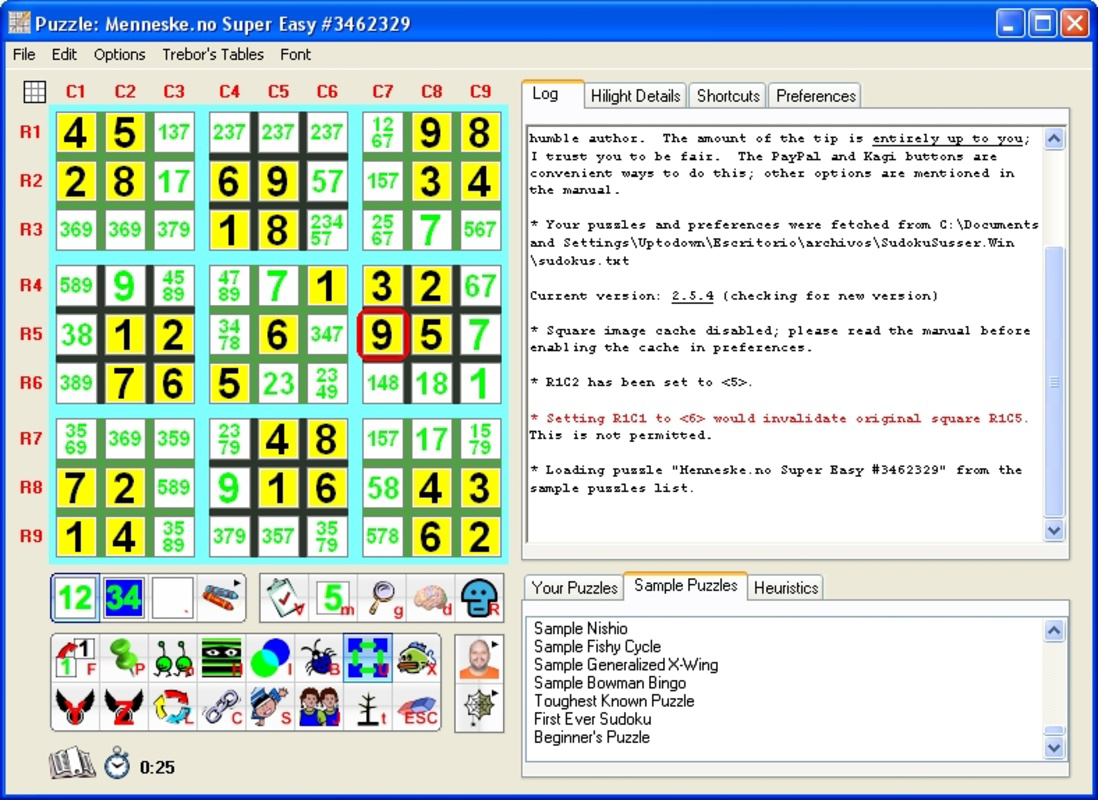Switch to the Preferences tab
The height and width of the screenshot is (800, 1098).
816,96
